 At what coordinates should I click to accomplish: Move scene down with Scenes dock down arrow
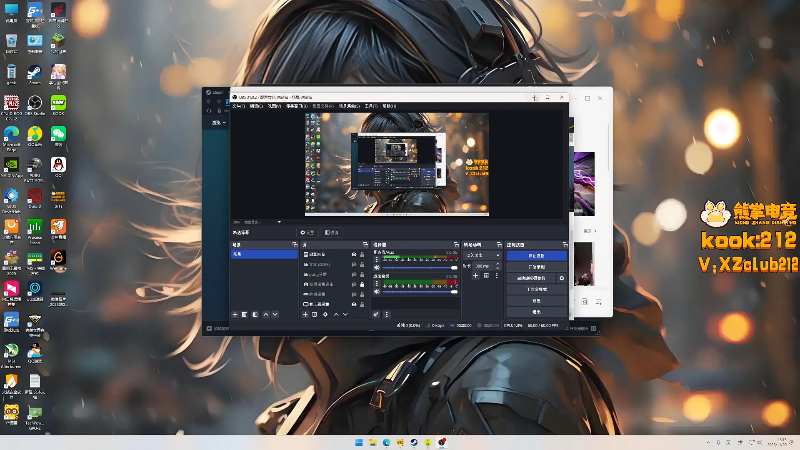click(x=275, y=315)
